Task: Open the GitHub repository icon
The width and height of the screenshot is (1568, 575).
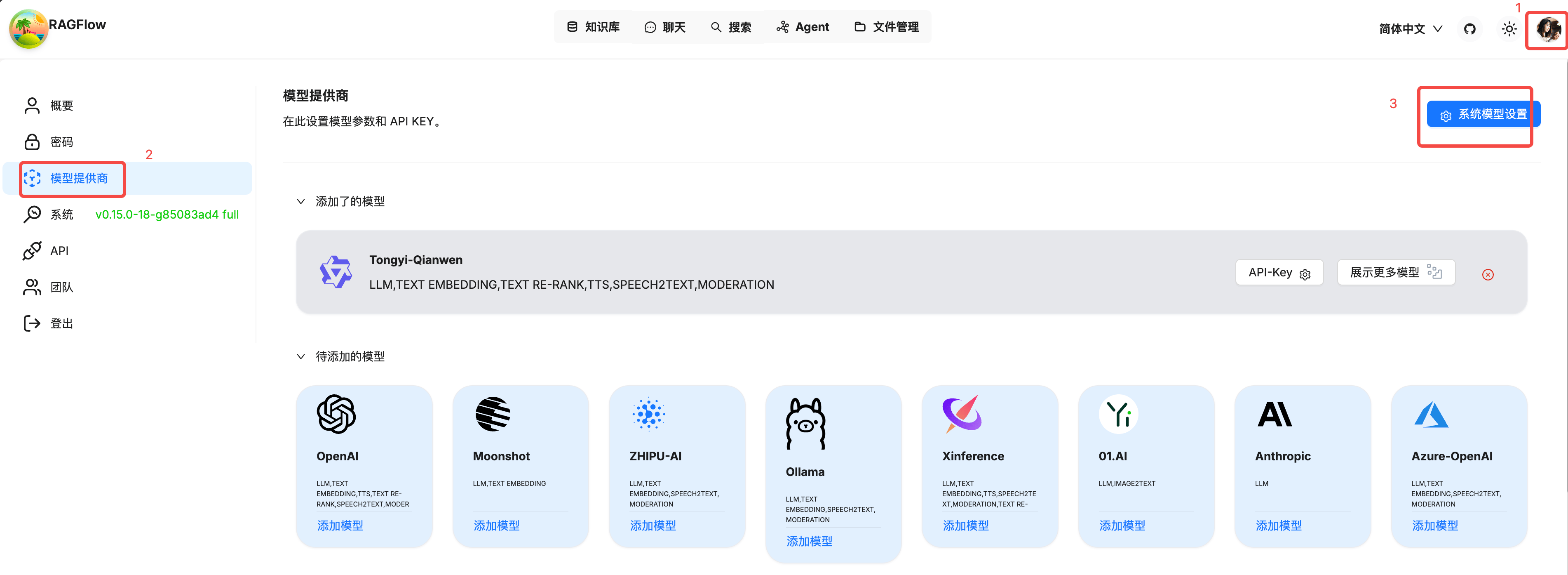Action: click(1469, 28)
